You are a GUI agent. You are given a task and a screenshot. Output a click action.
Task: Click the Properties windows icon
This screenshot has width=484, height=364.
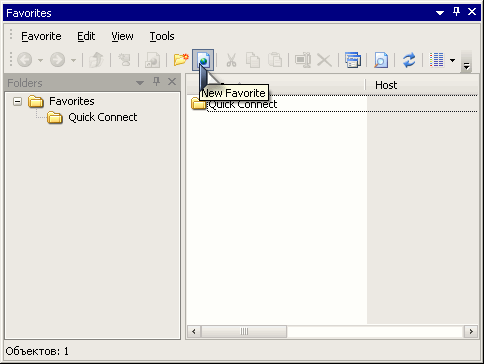[x=353, y=60]
